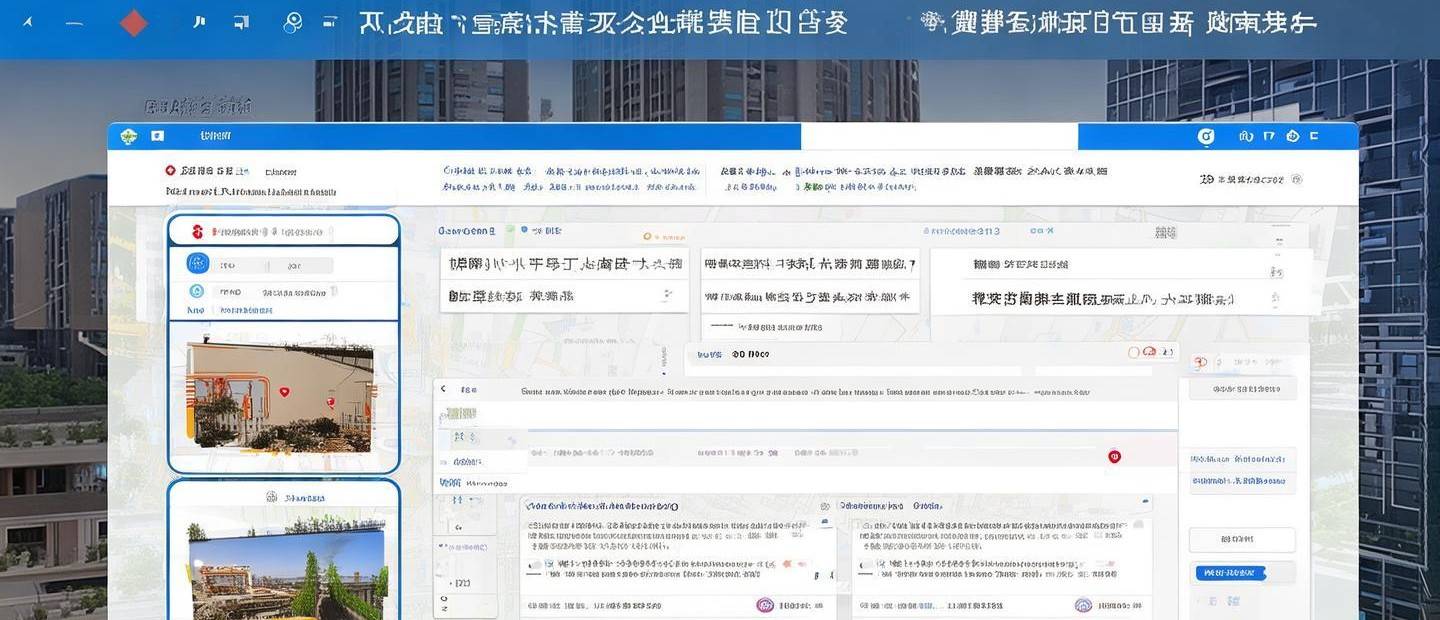
Task: Click the red speech bubble icon above the list
Action: coord(1149,352)
